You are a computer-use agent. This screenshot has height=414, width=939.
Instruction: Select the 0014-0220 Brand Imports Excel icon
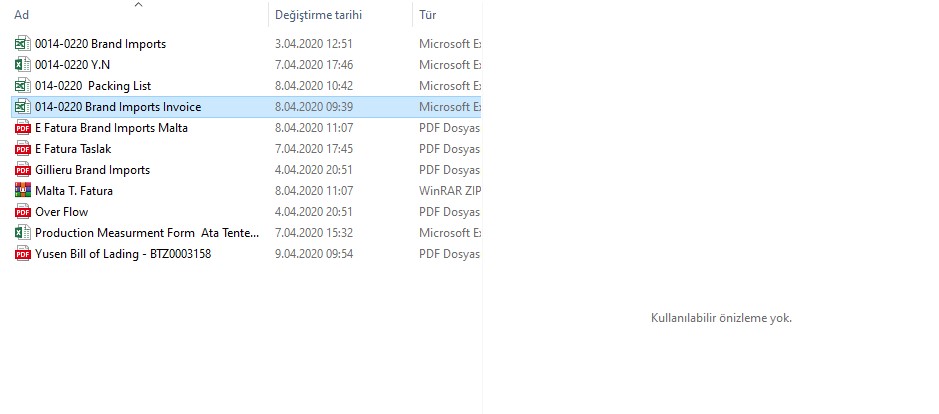point(23,44)
